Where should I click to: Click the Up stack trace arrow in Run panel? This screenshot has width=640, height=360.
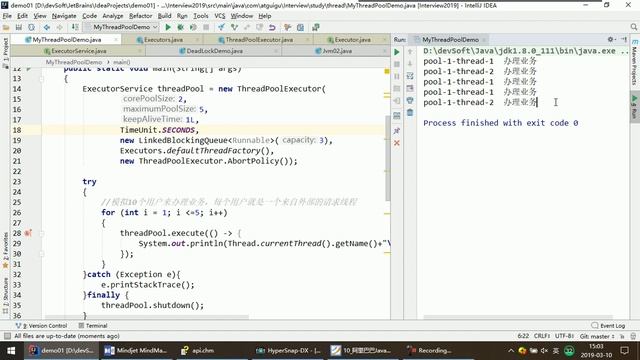pyautogui.click(x=410, y=51)
